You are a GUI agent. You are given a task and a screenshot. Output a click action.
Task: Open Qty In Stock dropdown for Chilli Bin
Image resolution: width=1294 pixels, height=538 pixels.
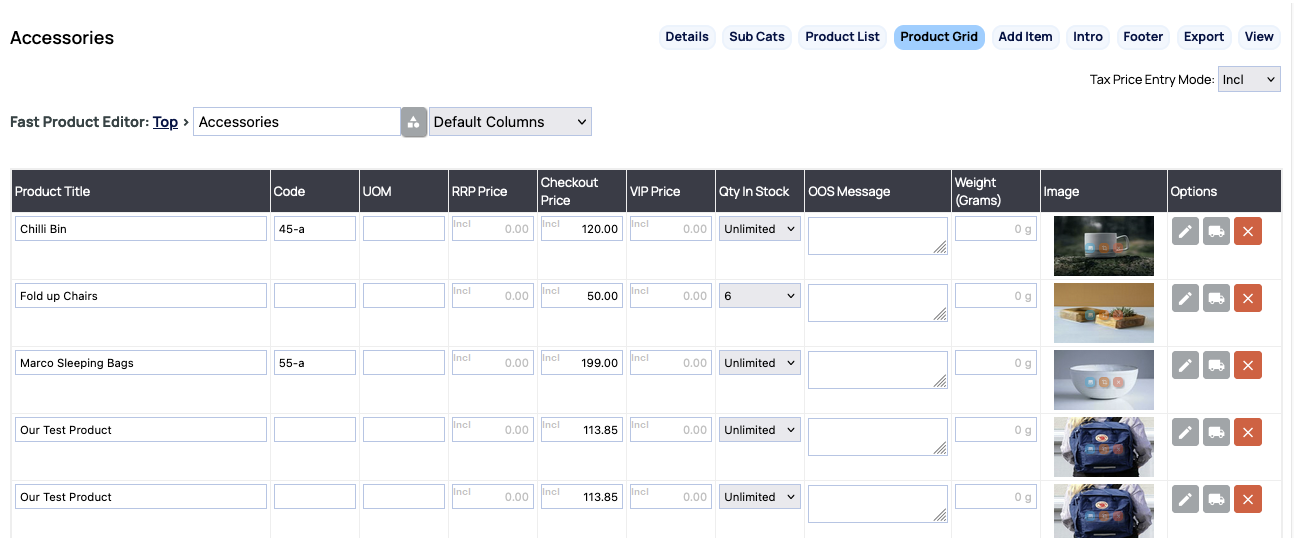pyautogui.click(x=759, y=229)
